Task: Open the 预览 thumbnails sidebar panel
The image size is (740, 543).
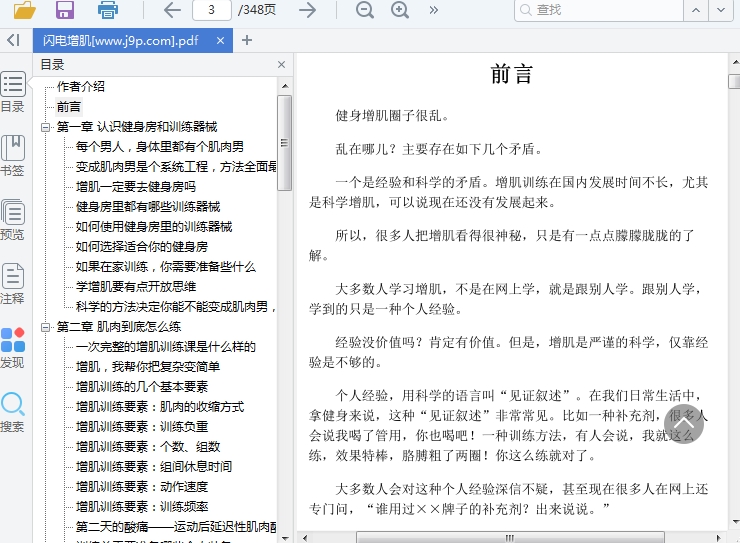Action: pyautogui.click(x=13, y=219)
